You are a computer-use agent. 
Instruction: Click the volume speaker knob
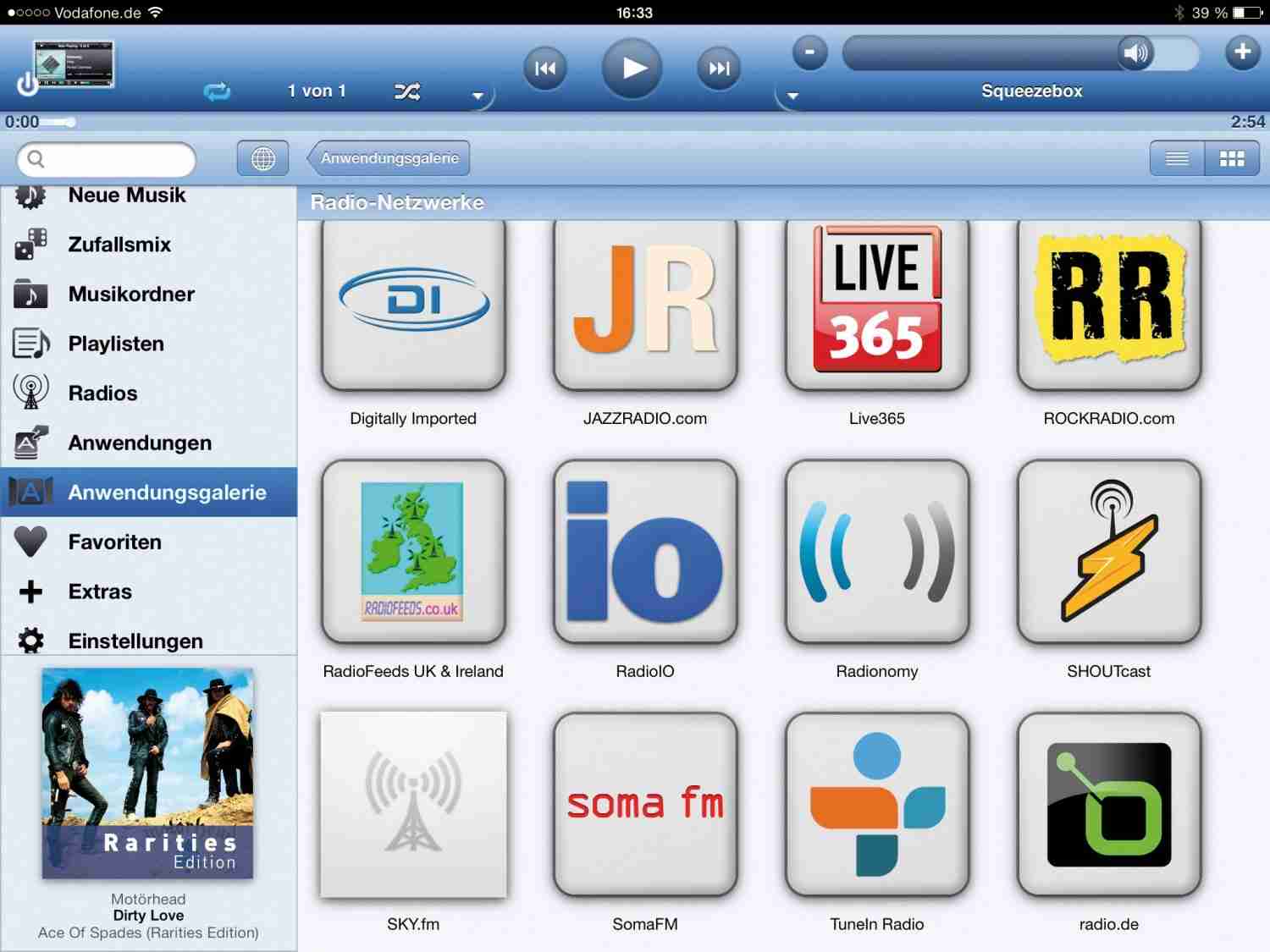(x=1135, y=53)
